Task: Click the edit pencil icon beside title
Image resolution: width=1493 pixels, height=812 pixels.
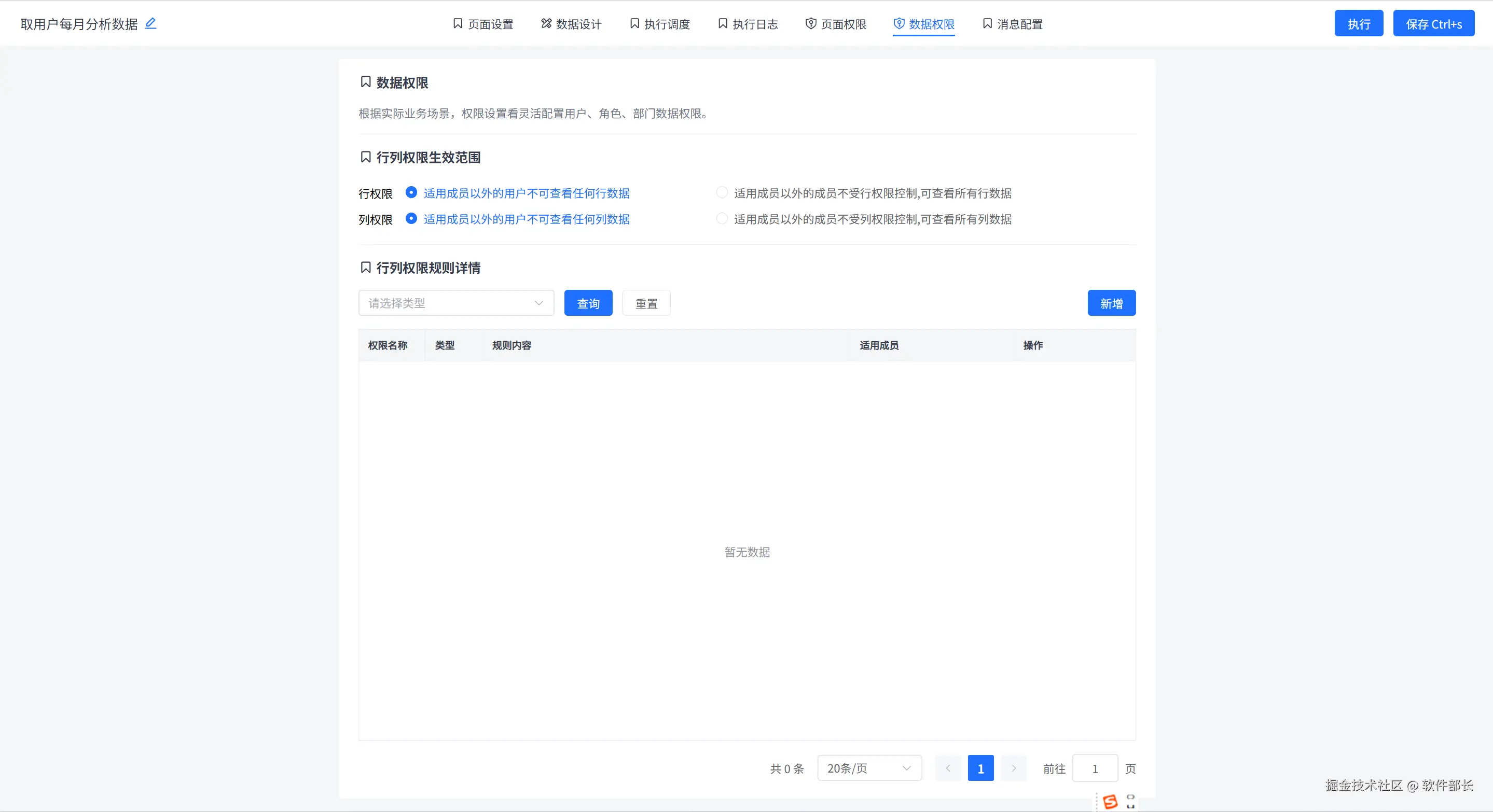Action: coord(150,23)
